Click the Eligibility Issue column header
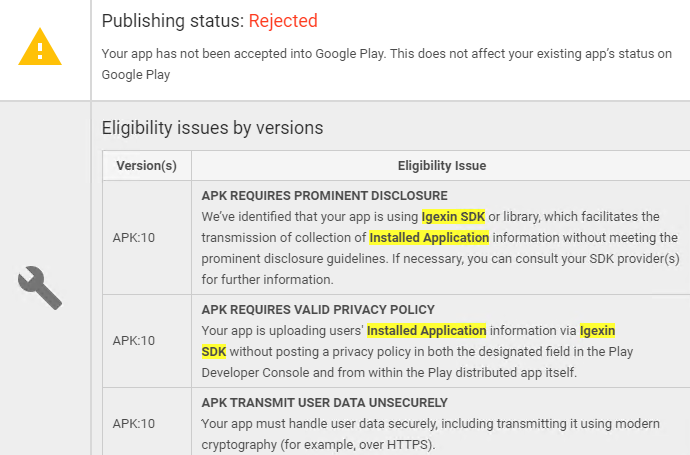Viewport: 690px width, 455px height. [x=442, y=165]
